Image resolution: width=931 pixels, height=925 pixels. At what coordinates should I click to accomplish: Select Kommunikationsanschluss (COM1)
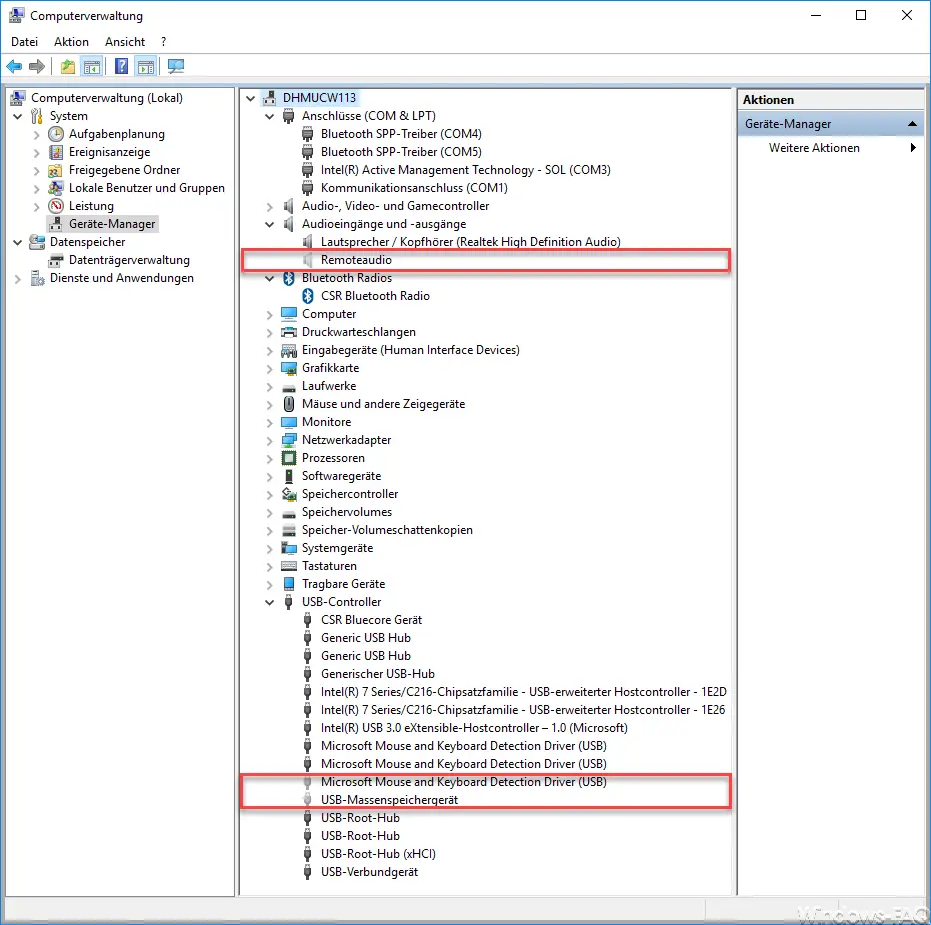(x=414, y=188)
